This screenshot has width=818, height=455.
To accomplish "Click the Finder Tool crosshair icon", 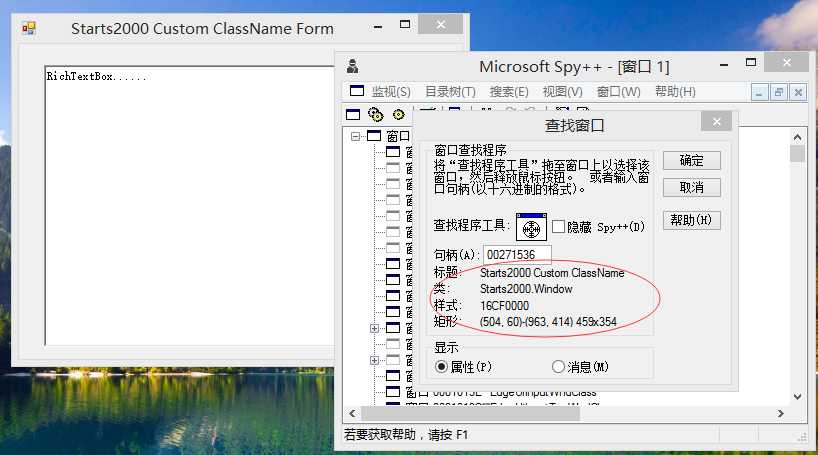I will click(x=531, y=227).
